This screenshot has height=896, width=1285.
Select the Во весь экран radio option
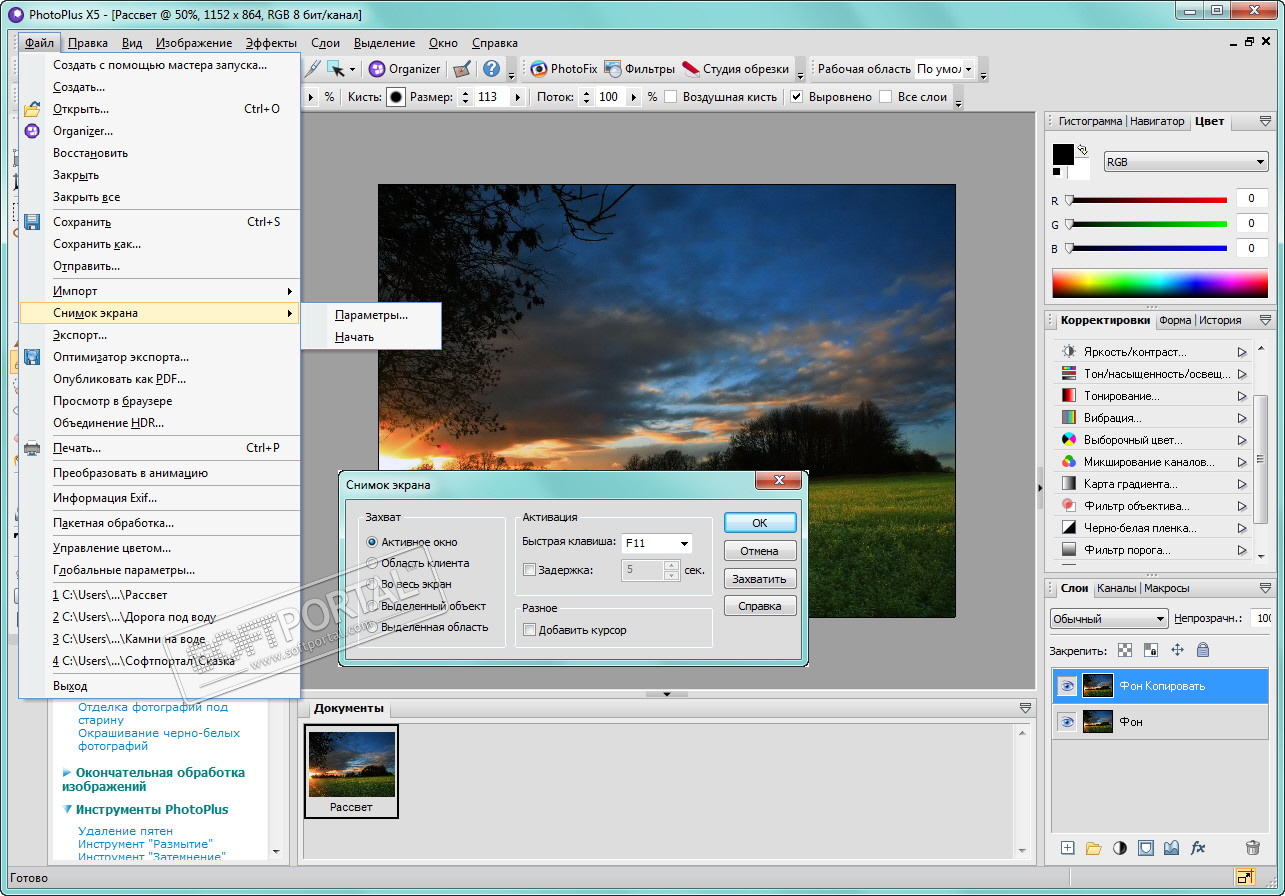point(373,584)
